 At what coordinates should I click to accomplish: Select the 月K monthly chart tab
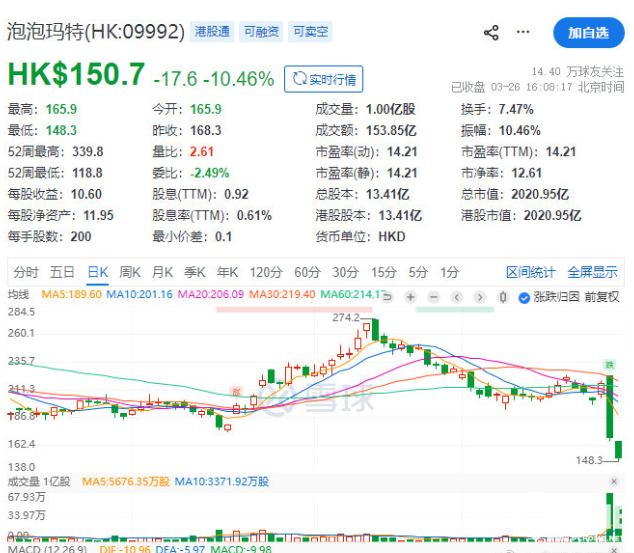pos(162,272)
